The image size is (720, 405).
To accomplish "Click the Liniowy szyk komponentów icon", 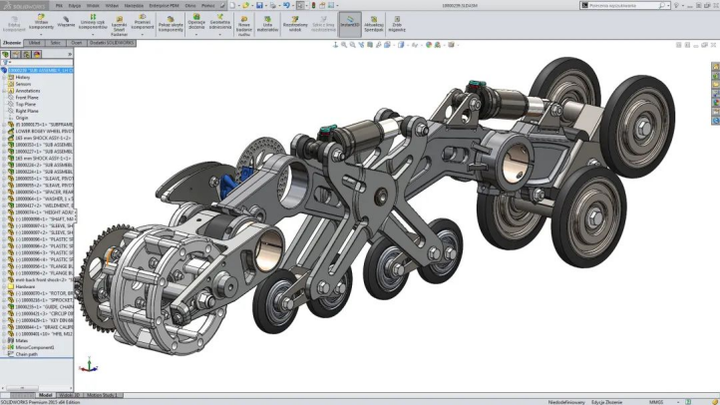I will point(93,17).
